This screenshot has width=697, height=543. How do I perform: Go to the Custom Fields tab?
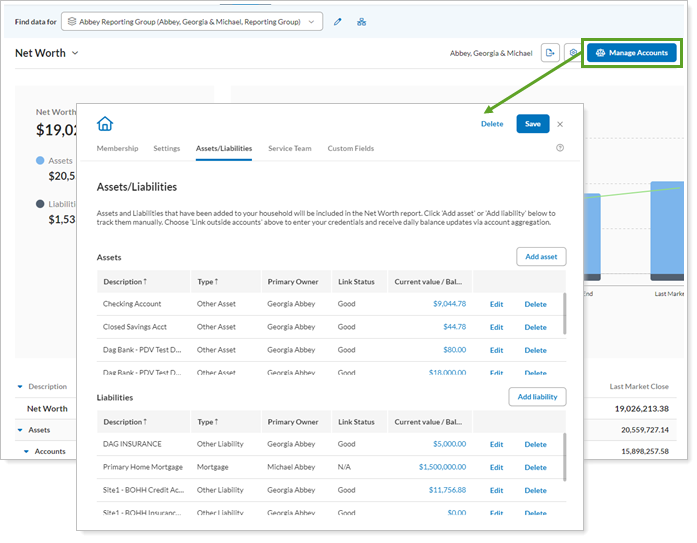[350, 148]
